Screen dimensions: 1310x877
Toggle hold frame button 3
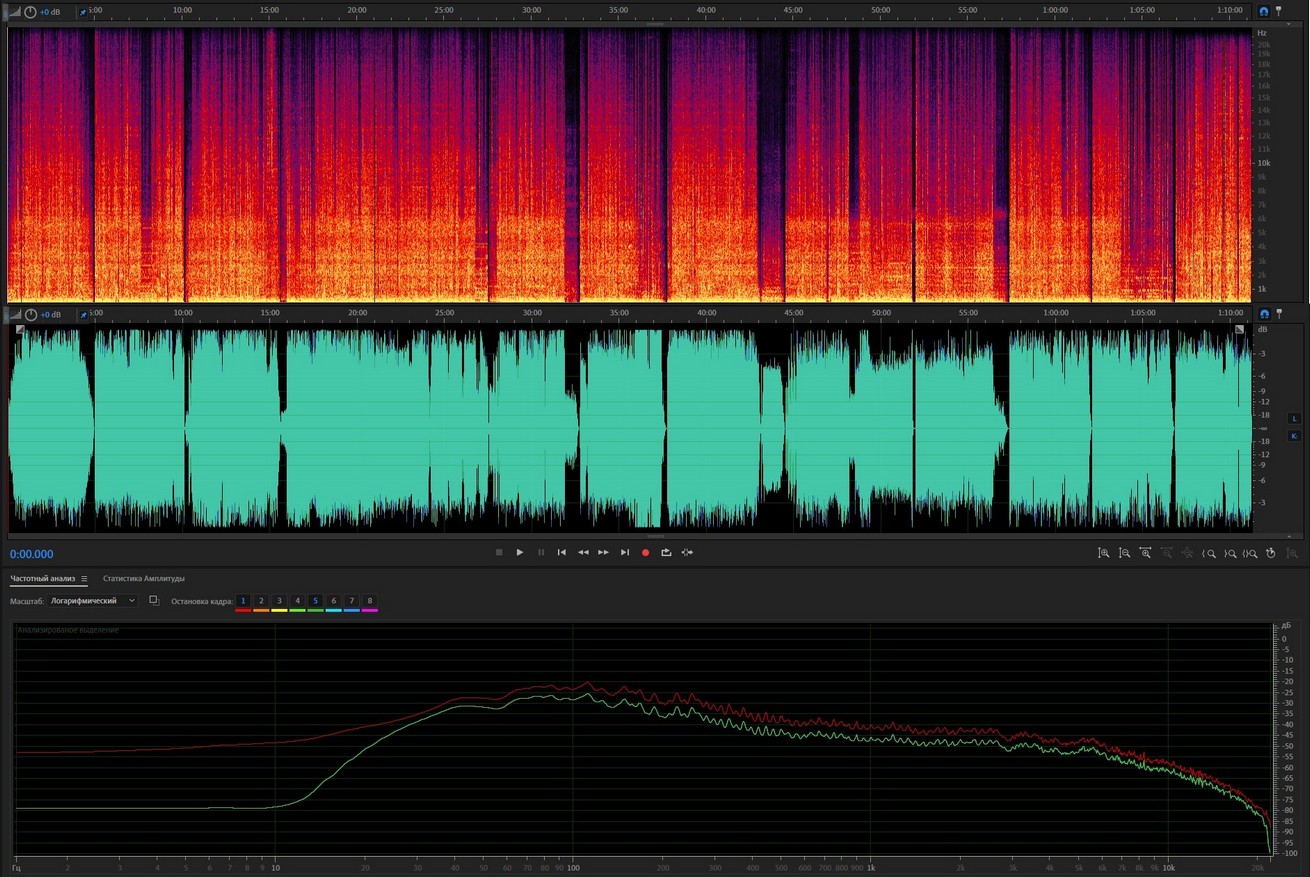[x=279, y=601]
